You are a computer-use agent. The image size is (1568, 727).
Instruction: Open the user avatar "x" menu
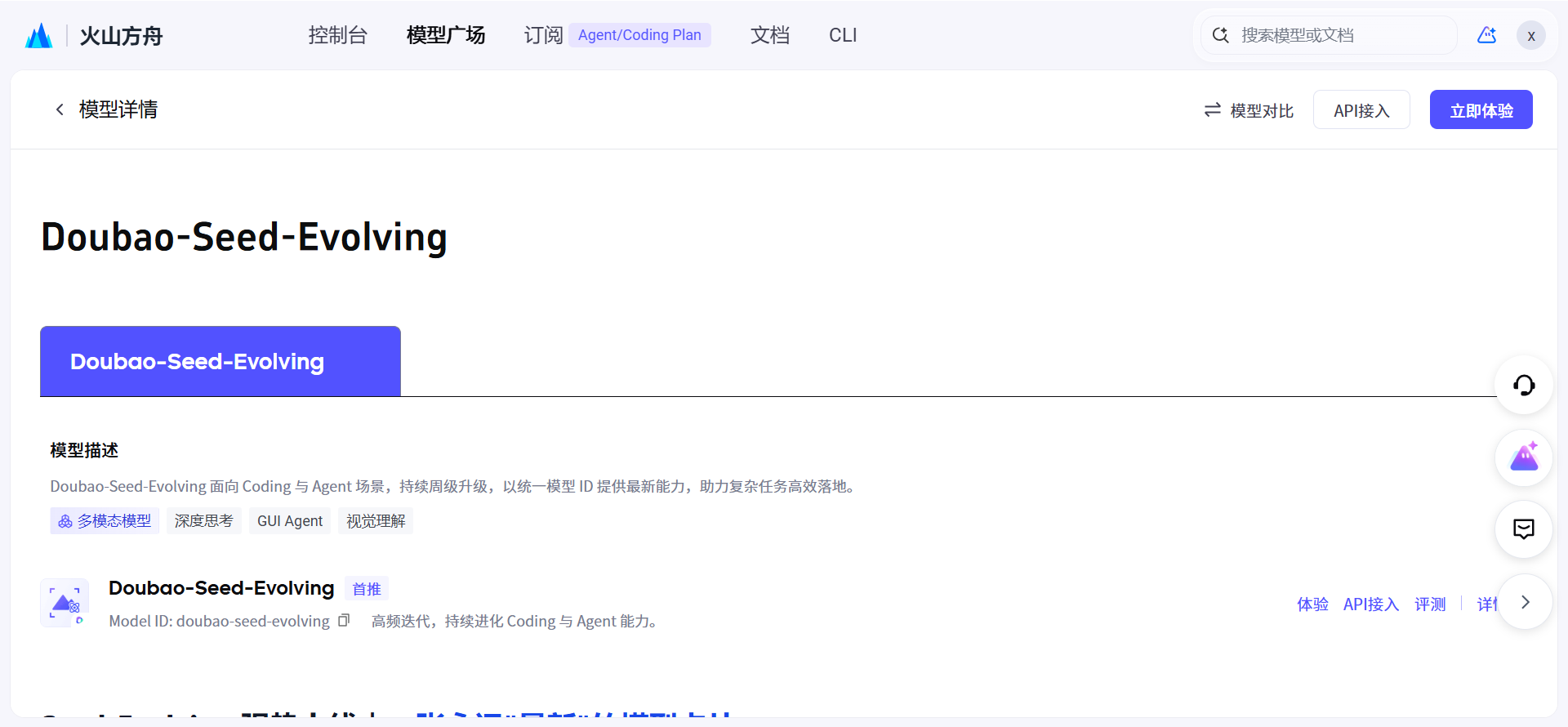point(1531,36)
